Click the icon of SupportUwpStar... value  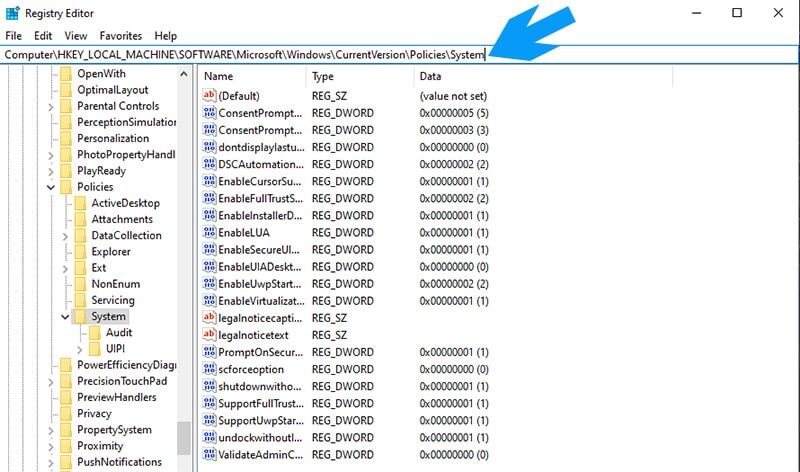pyautogui.click(x=209, y=420)
